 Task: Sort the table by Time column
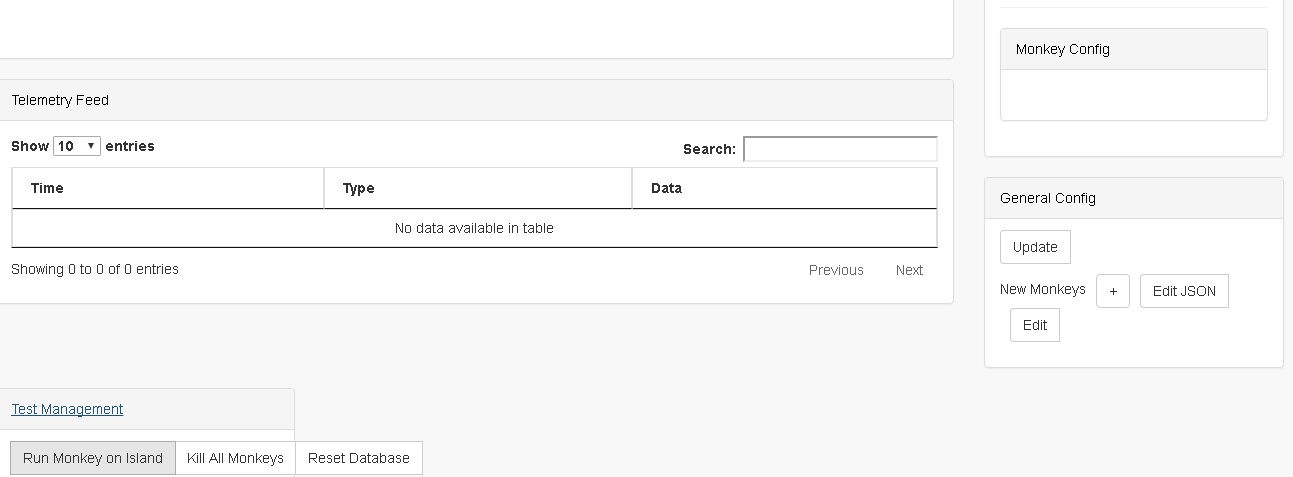click(x=168, y=188)
